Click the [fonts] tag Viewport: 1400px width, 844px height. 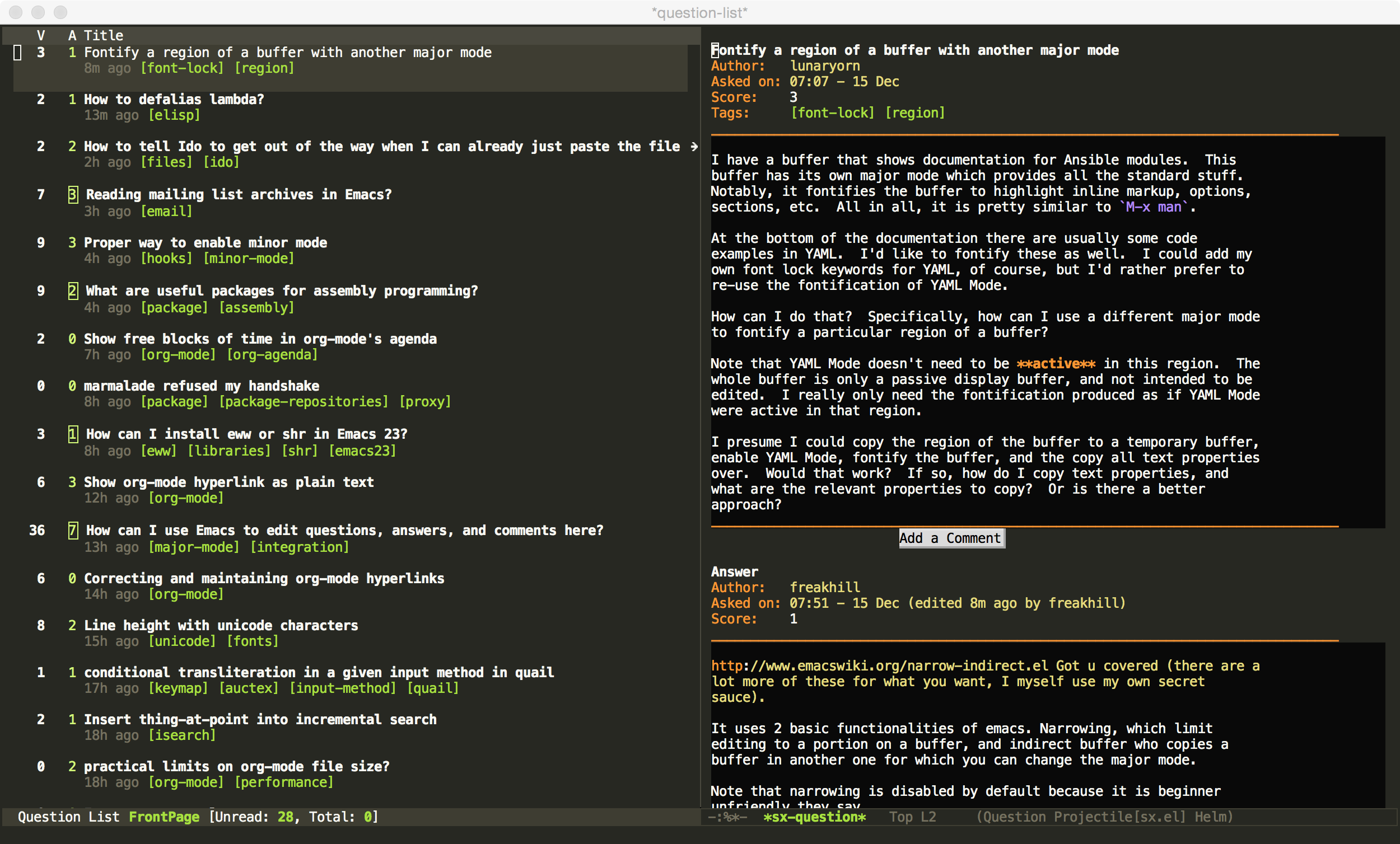point(252,641)
